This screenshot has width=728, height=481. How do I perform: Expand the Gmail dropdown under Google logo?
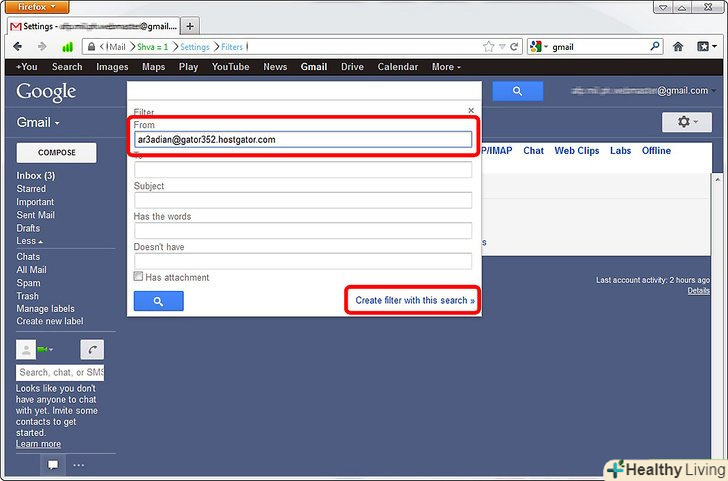coord(38,123)
